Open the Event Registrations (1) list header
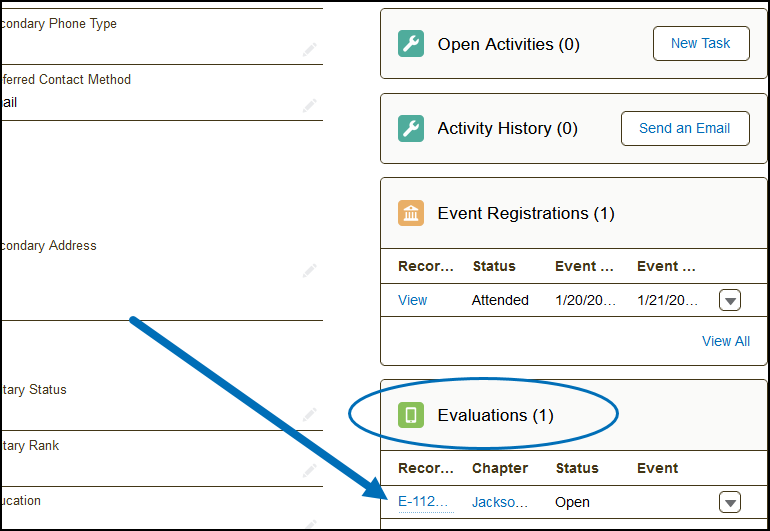770x531 pixels. pos(526,213)
